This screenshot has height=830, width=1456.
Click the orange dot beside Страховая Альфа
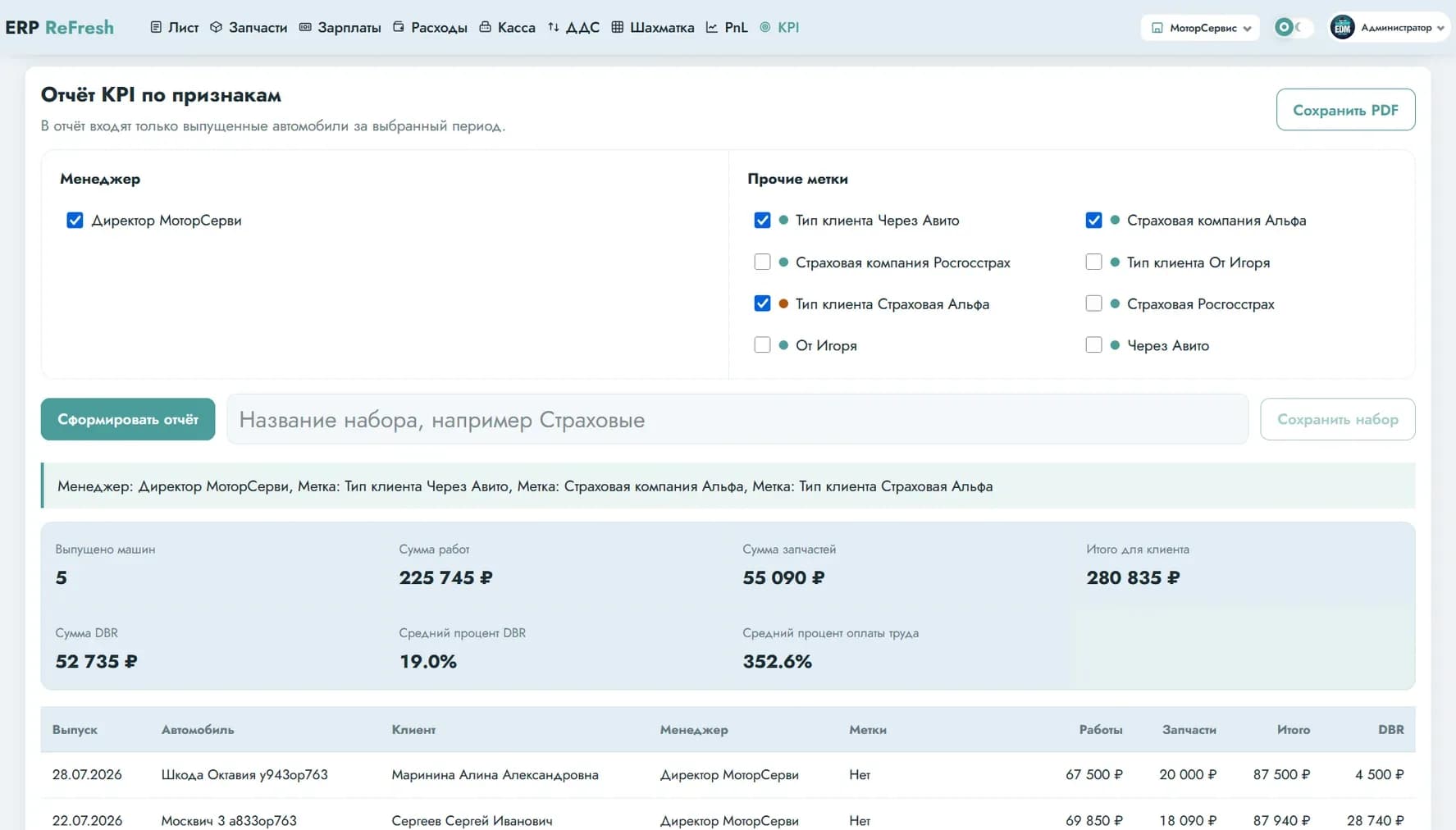[x=783, y=303]
